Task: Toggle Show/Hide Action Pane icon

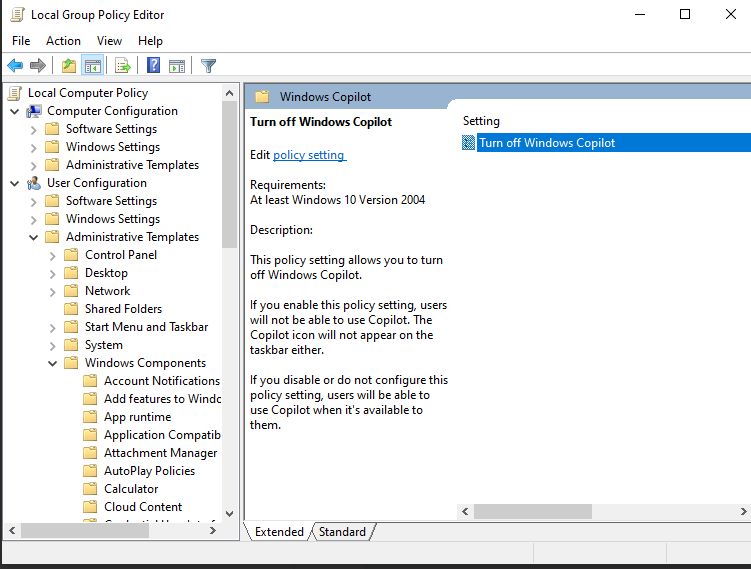Action: click(x=177, y=65)
